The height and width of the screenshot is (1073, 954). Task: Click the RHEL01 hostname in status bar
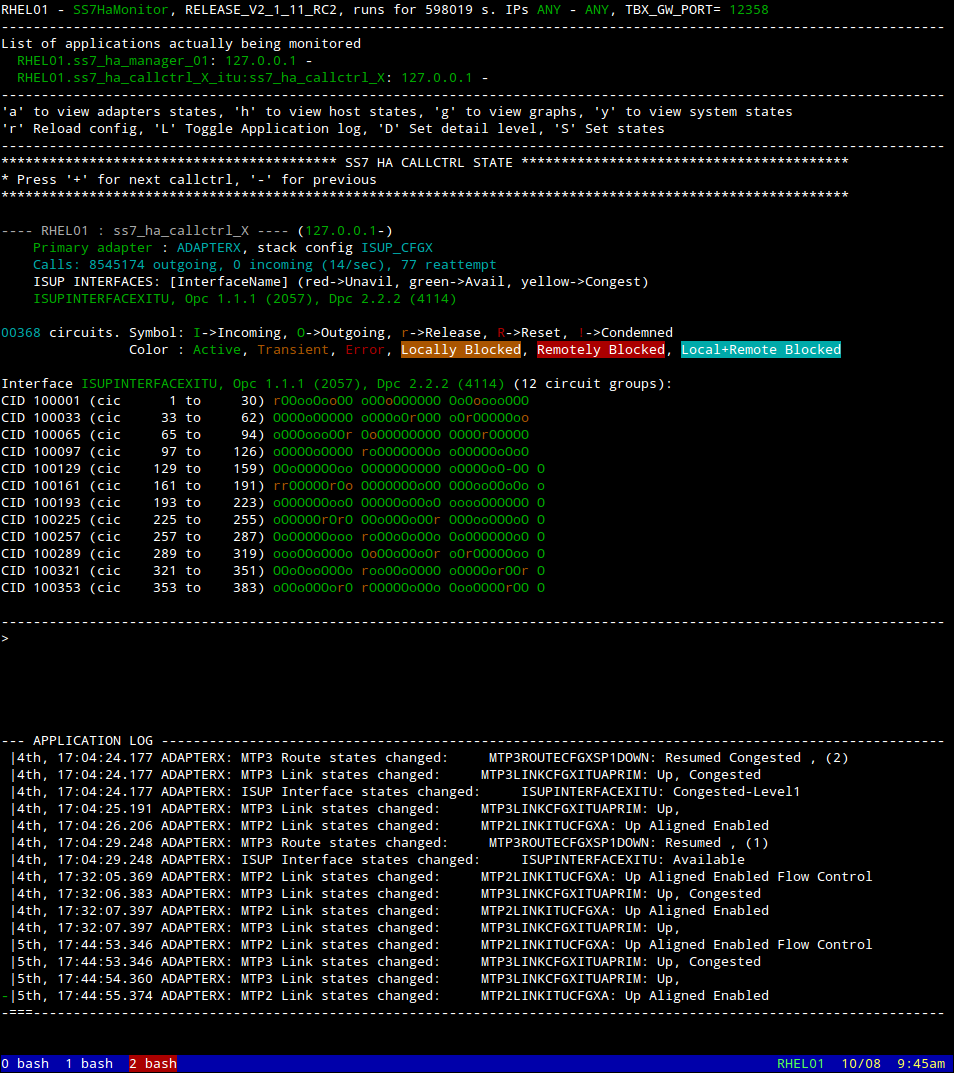coord(801,1063)
